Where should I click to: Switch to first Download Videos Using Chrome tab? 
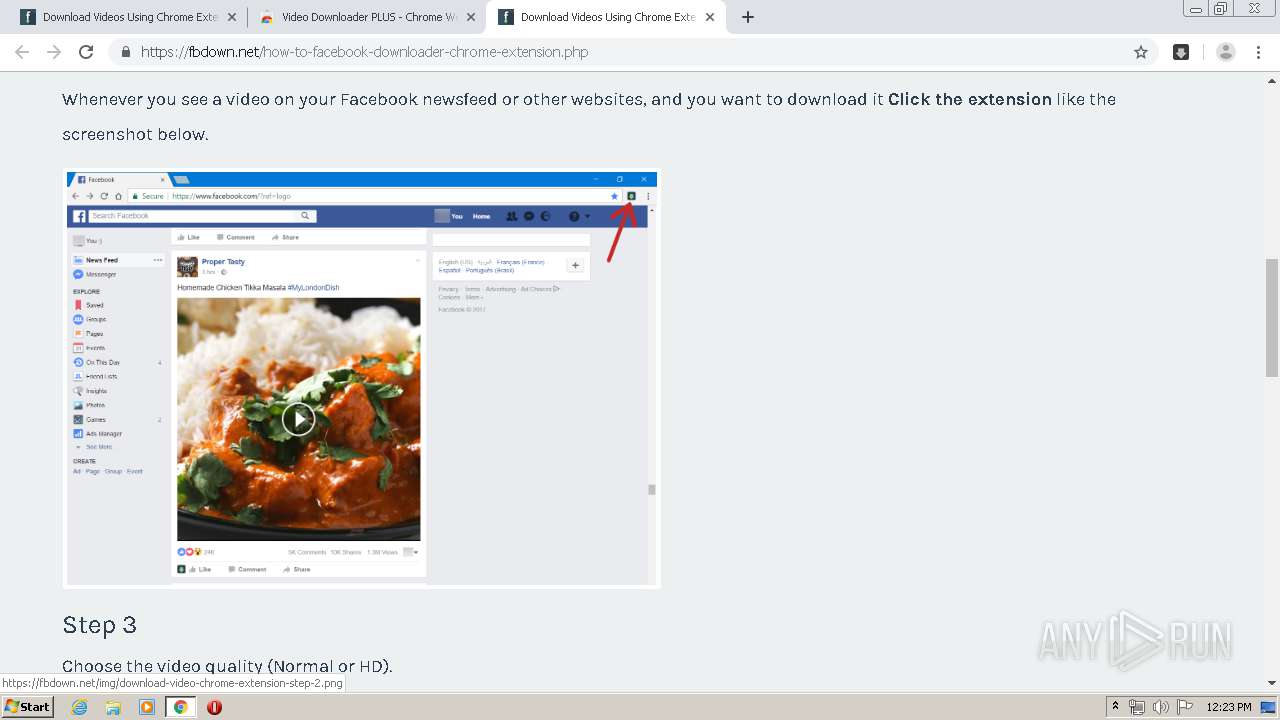coord(129,17)
